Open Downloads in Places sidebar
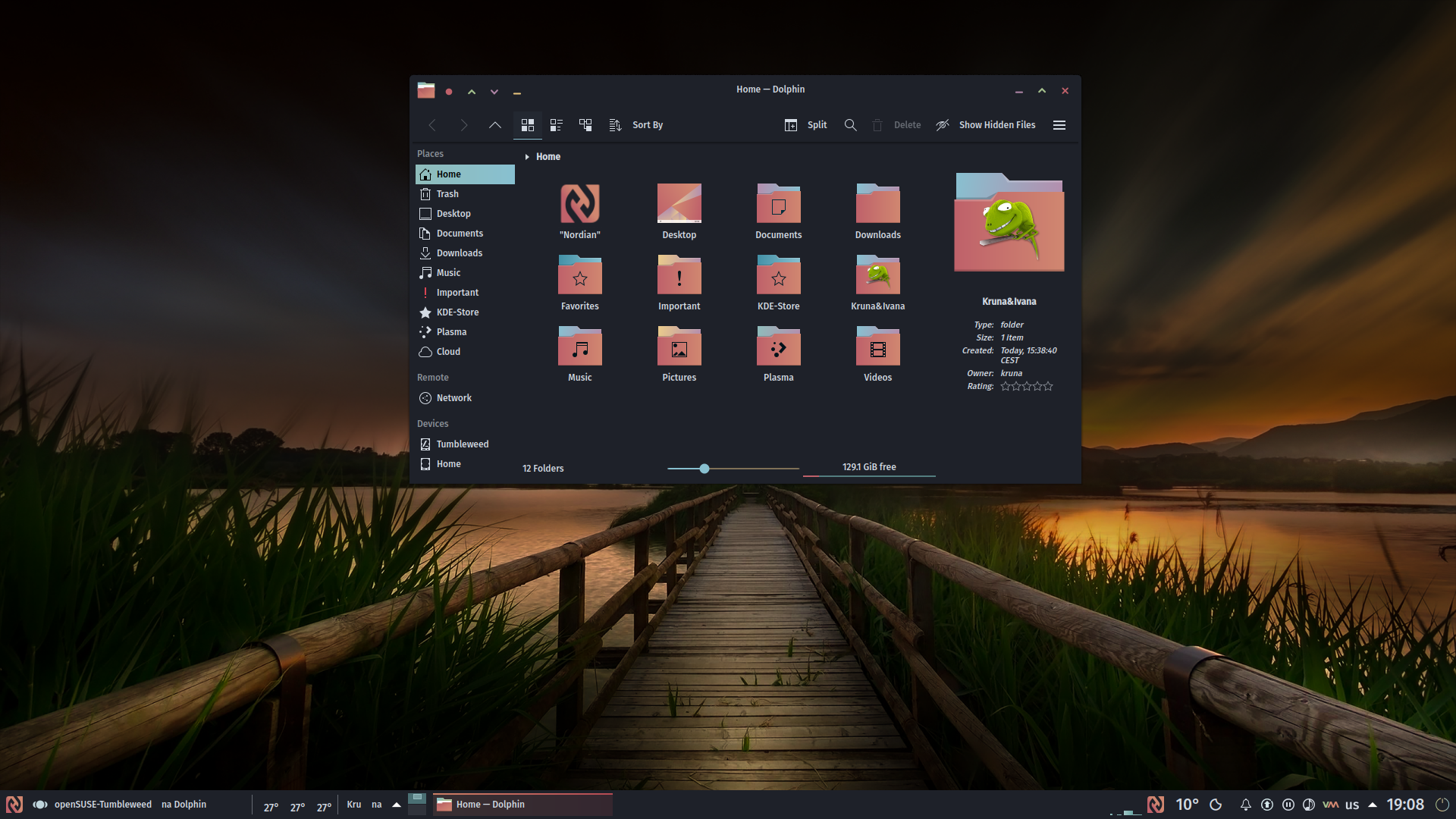 pos(465,253)
